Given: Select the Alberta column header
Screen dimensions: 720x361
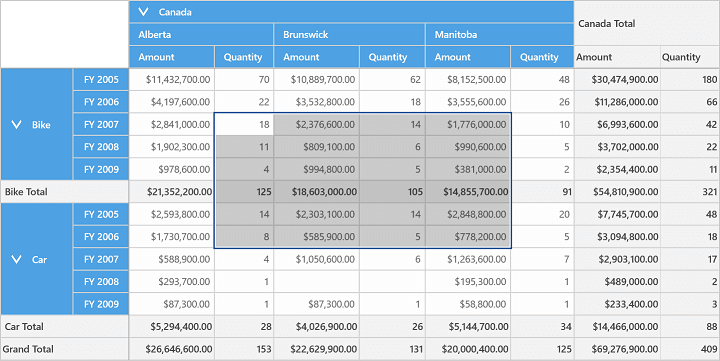Looking at the screenshot, I should click(201, 34).
